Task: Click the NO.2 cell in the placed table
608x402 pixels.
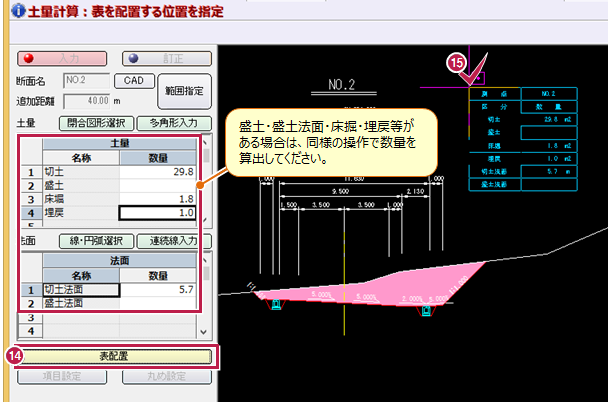Action: coord(549,94)
